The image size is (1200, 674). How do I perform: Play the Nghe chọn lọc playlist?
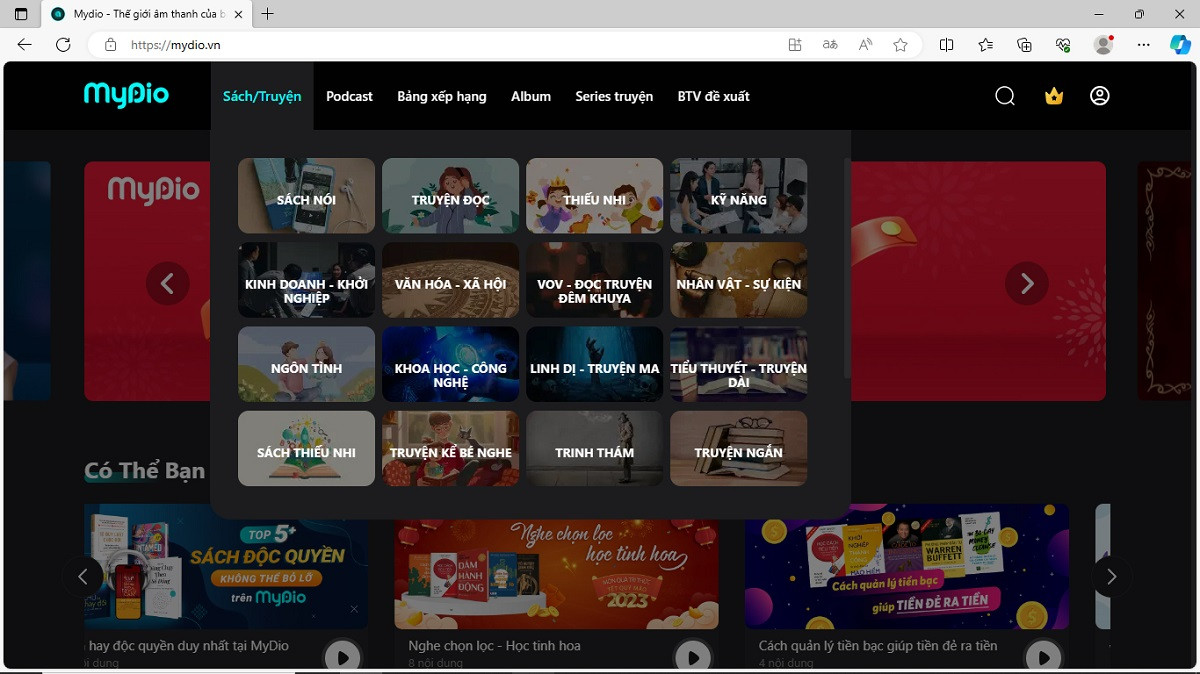(x=692, y=657)
